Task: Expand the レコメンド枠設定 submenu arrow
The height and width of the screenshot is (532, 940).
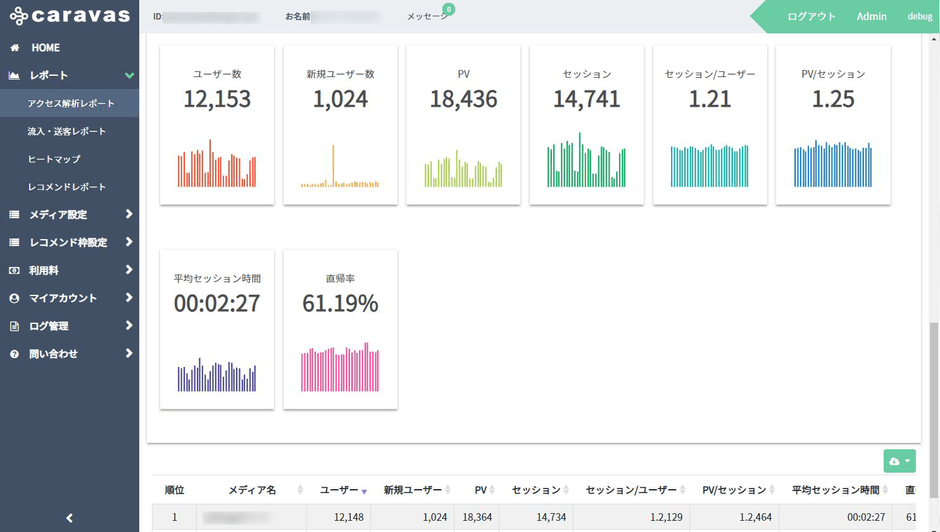Action: (x=129, y=242)
